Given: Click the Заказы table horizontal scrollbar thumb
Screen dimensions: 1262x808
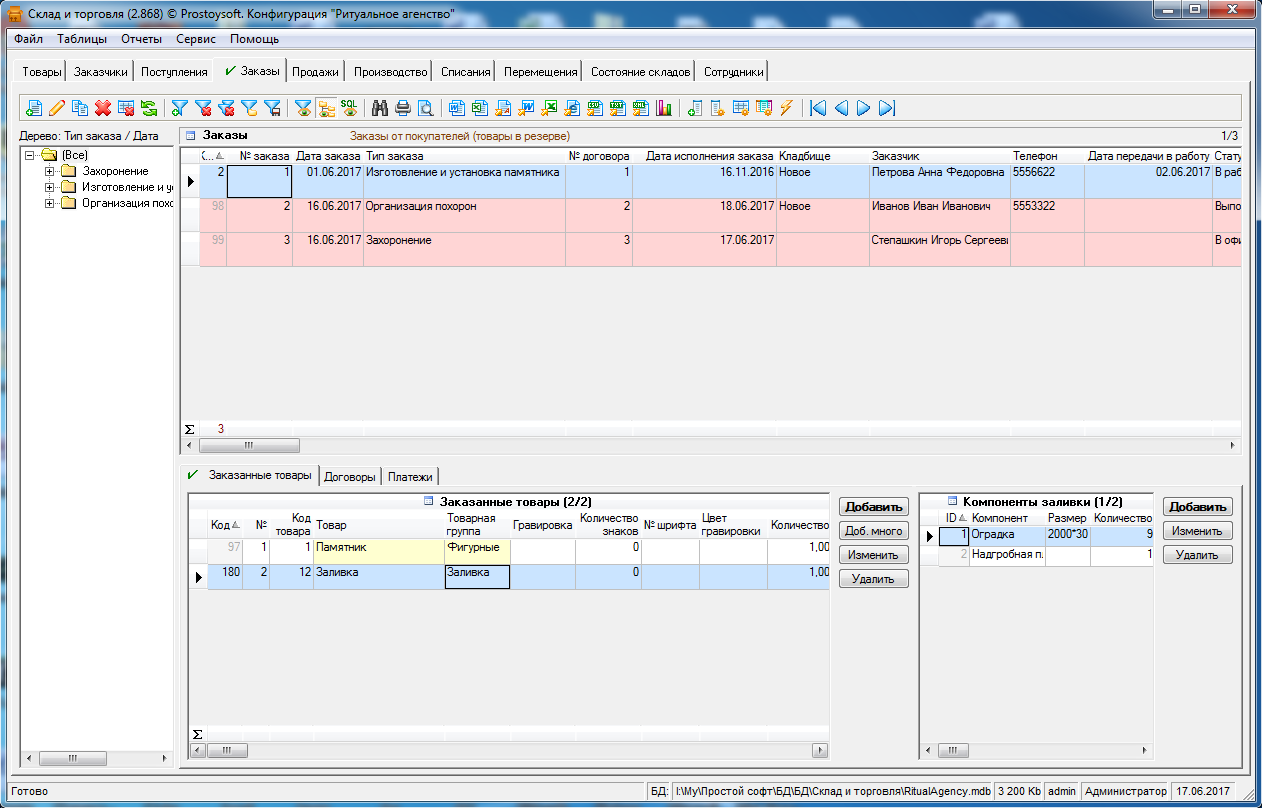Looking at the screenshot, I should click(249, 445).
